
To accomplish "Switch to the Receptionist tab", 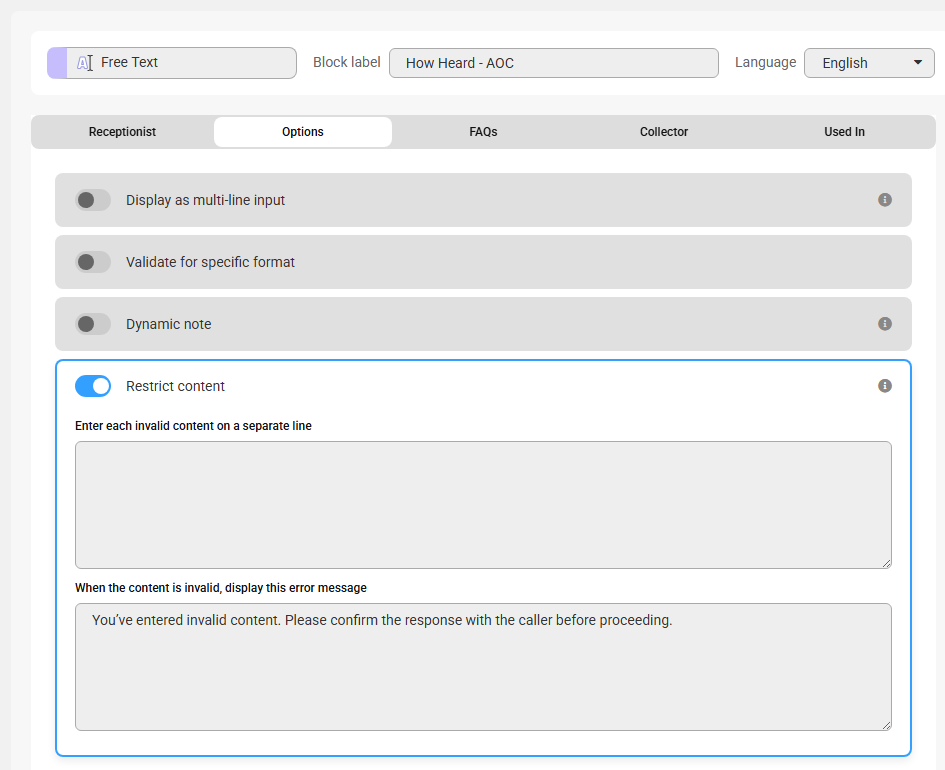I will pos(122,132).
